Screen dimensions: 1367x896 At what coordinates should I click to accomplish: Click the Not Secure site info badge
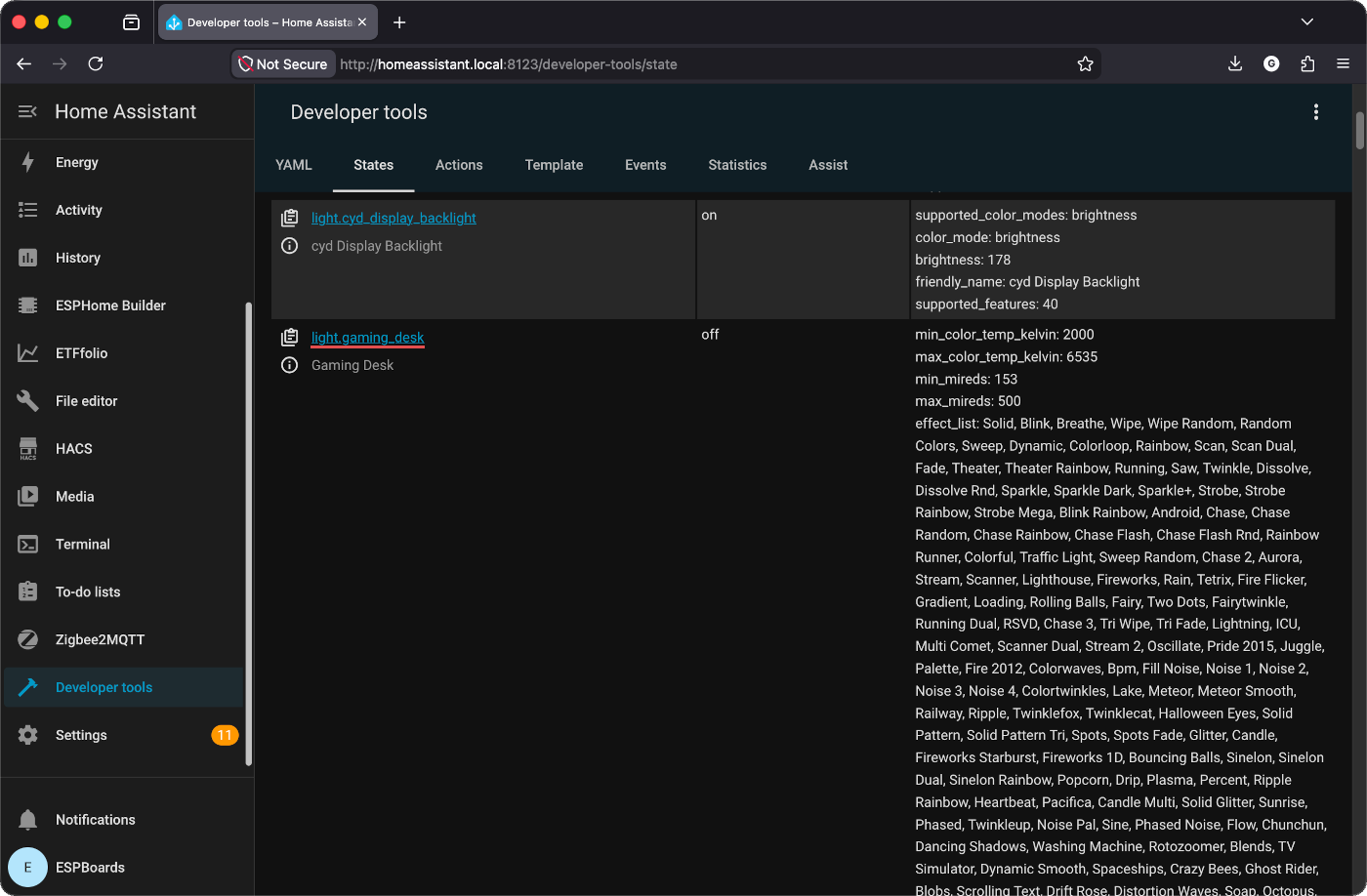coord(283,64)
